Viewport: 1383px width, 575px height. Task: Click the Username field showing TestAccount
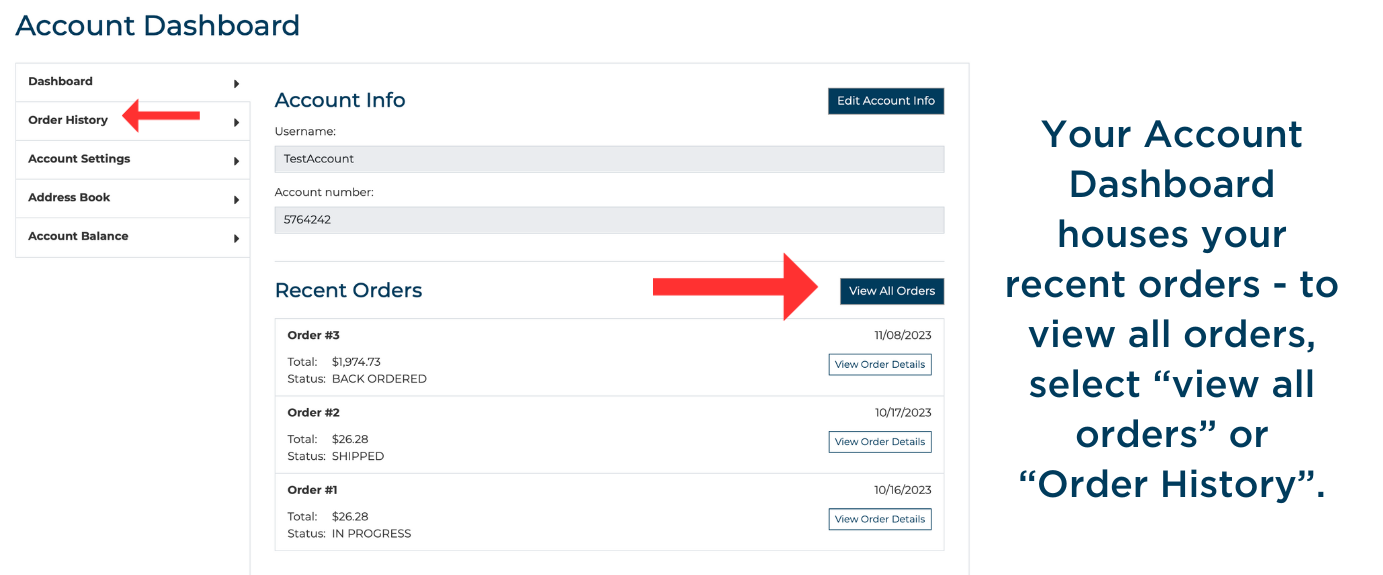[x=609, y=159]
